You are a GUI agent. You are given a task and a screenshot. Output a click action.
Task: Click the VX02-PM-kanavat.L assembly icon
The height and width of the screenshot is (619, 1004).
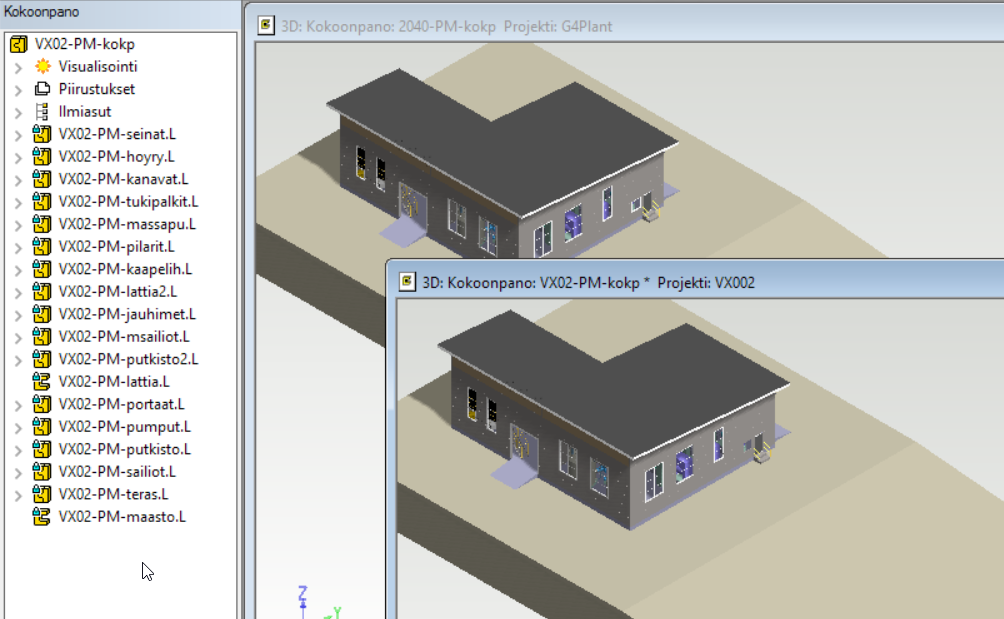[42, 179]
